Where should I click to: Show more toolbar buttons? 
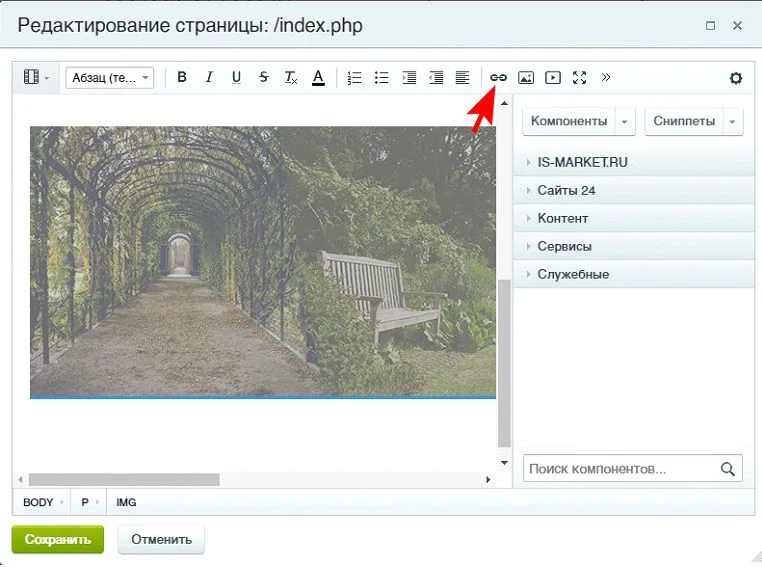(x=606, y=77)
